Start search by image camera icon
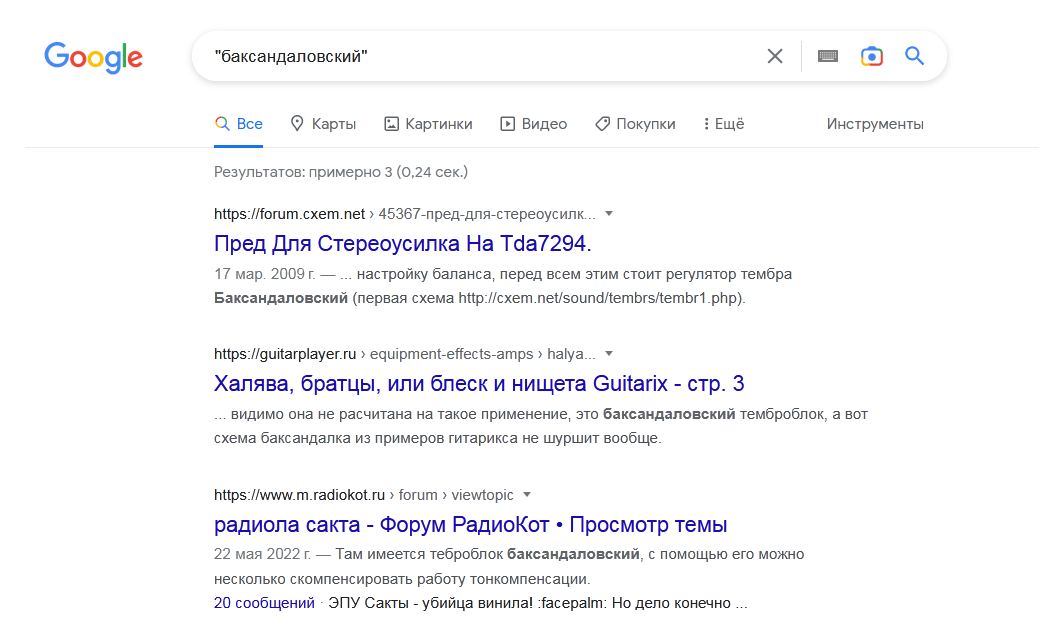Screen dimensions: 1064x636 tap(872, 56)
